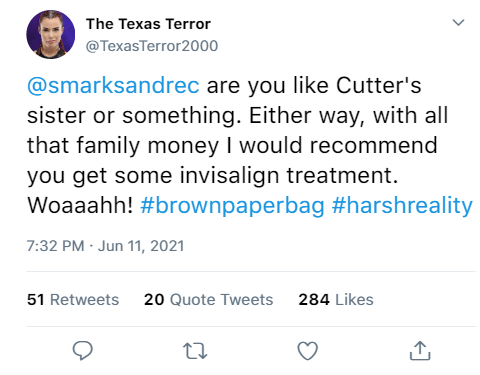This screenshot has height=375, width=480.
Task: Open the #brownpaperbag hashtag
Action: pos(232,206)
